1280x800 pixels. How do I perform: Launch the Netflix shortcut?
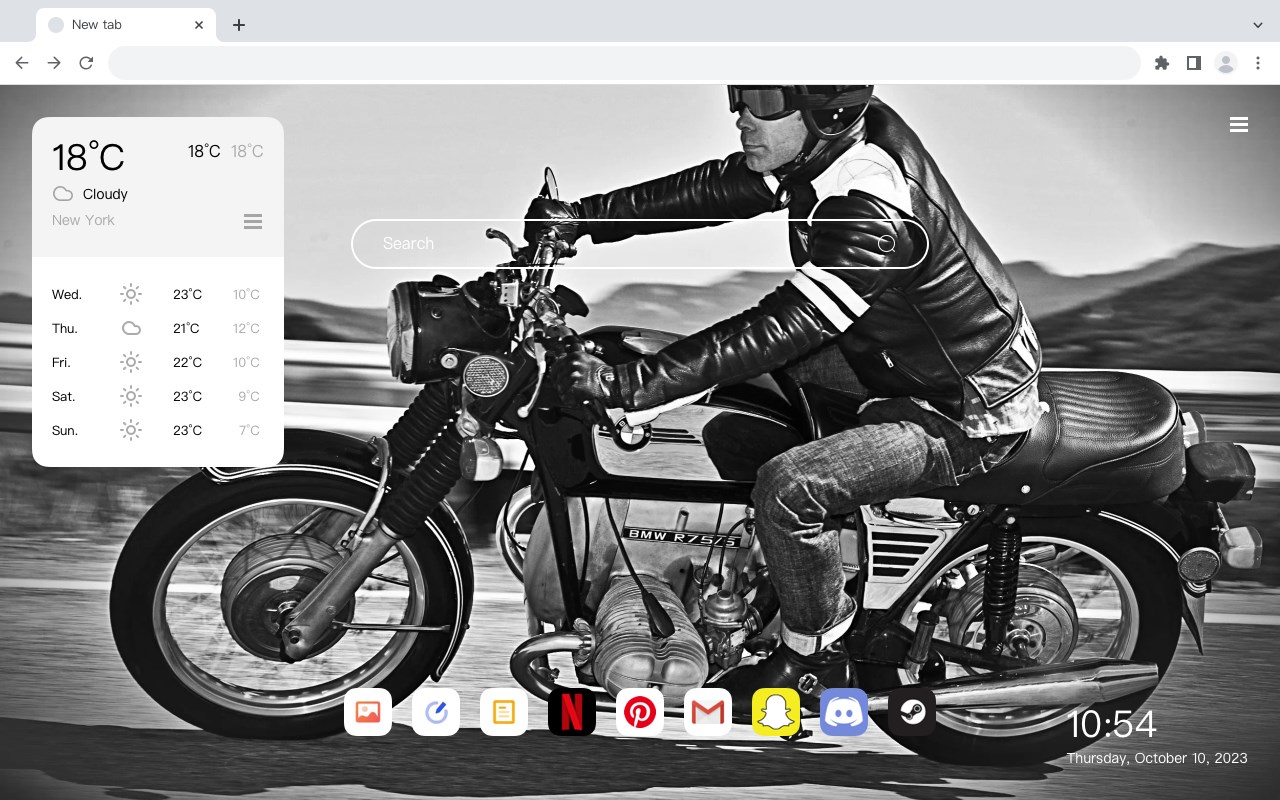[x=572, y=712]
